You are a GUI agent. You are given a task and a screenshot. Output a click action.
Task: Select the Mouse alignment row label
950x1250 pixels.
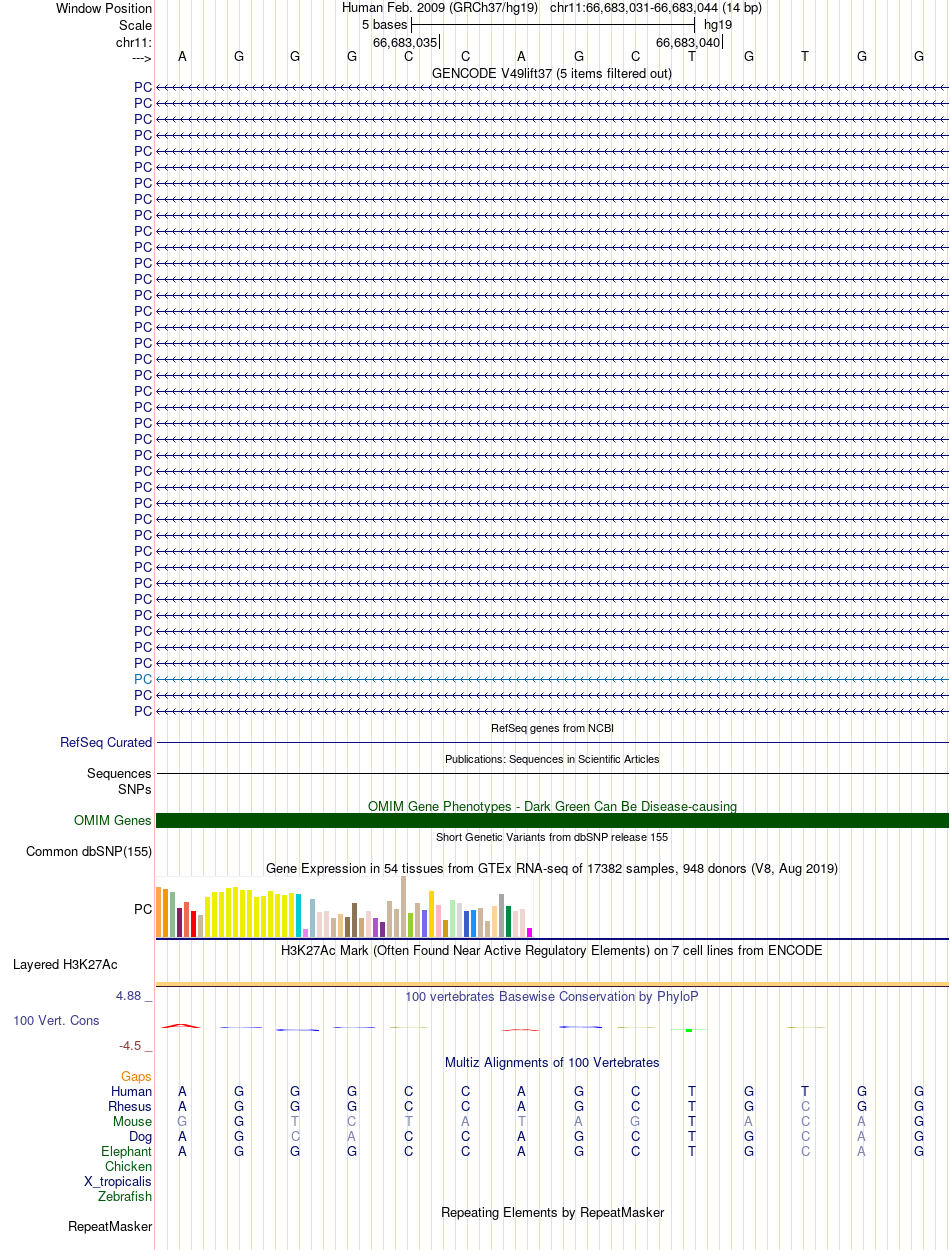pos(133,1122)
